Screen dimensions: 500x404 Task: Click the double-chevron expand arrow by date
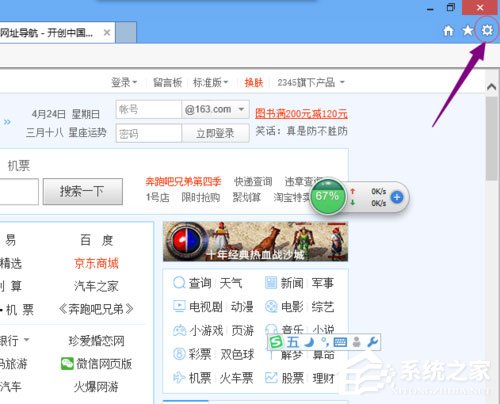tap(7, 122)
